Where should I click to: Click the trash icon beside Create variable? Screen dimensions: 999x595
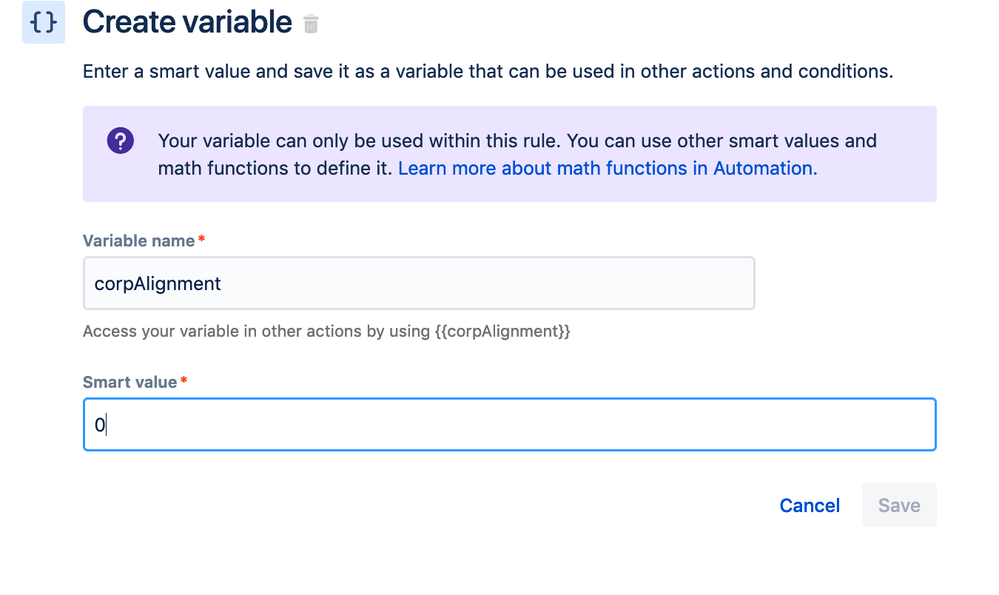[311, 24]
